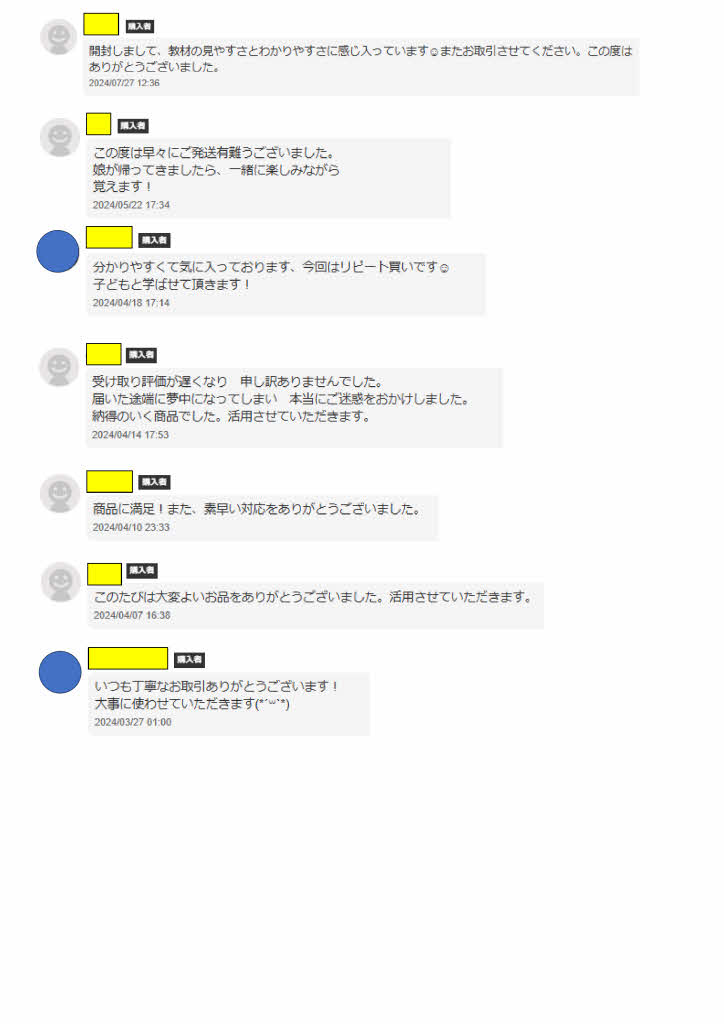Open the username above the 2024/07/27 review
This screenshot has width=724, height=1024.
(x=101, y=24)
